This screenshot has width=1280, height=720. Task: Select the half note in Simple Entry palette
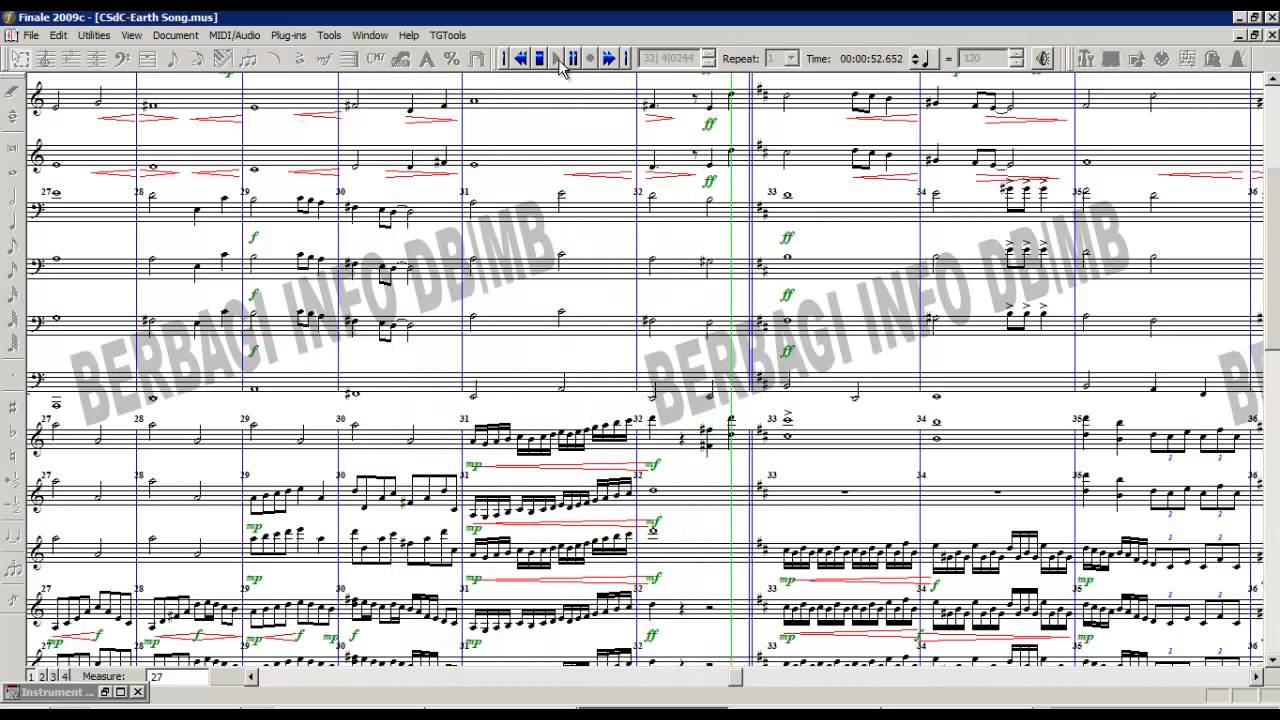[12, 196]
